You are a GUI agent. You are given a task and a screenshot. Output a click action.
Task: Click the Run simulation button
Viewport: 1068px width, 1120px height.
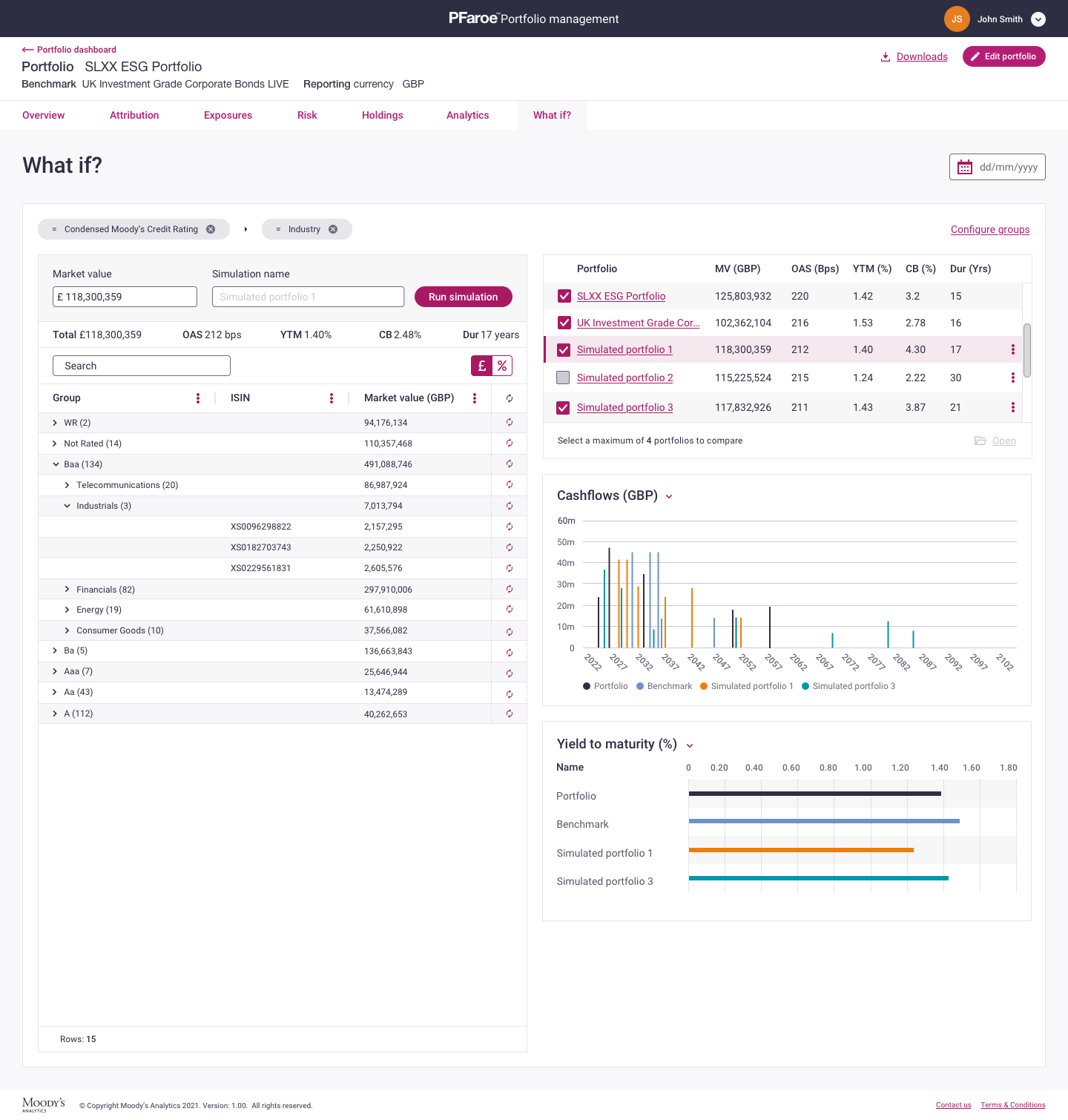pyautogui.click(x=463, y=296)
